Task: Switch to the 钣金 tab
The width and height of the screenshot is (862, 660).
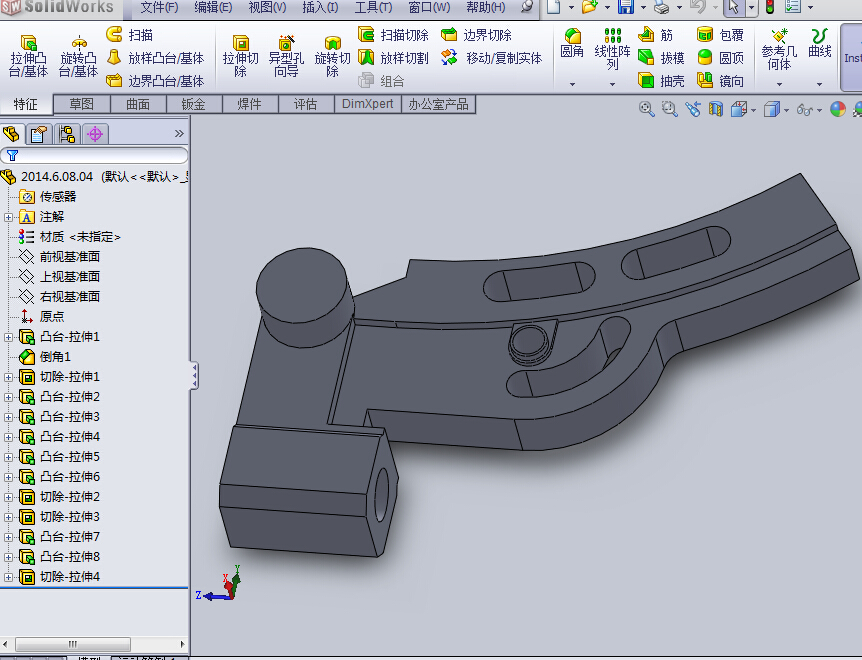Action: [x=194, y=104]
